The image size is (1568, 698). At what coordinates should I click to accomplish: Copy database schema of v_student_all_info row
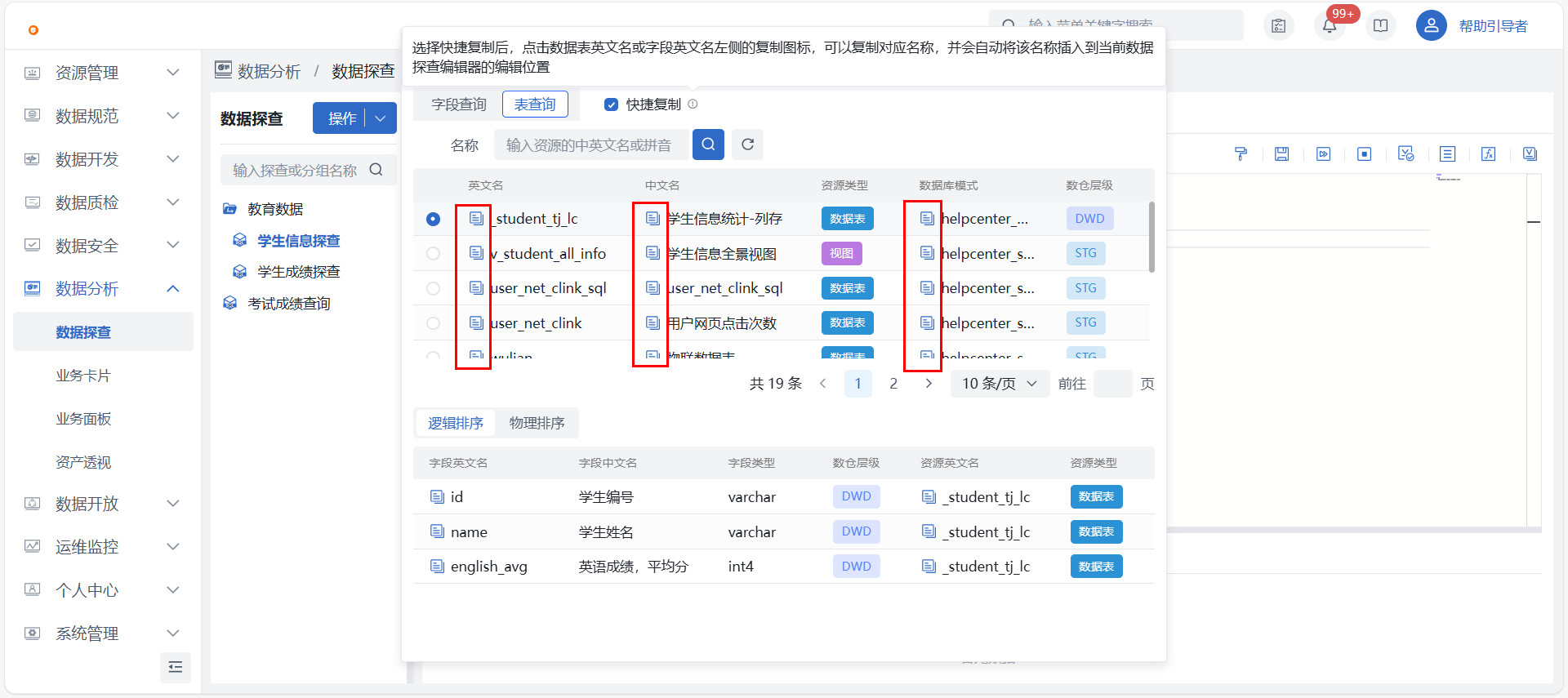click(x=927, y=253)
